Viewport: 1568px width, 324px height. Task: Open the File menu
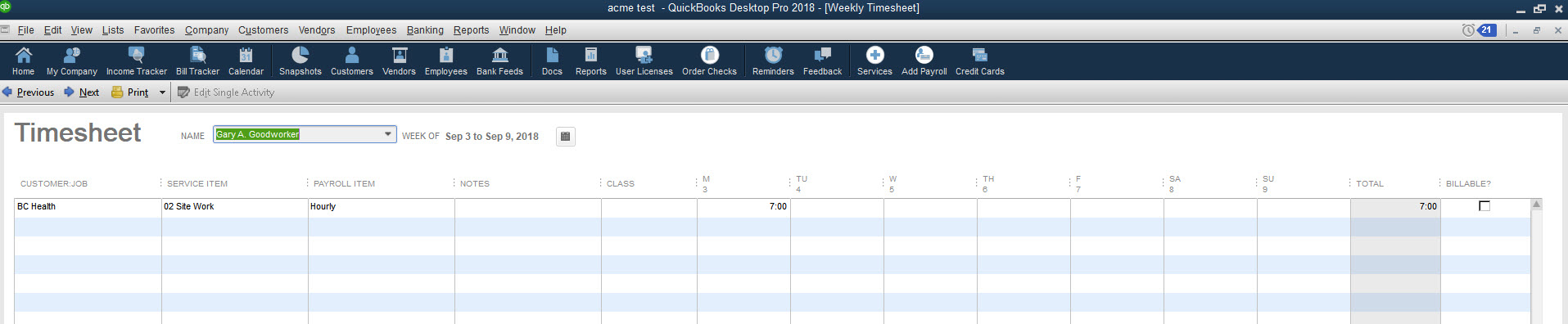[x=26, y=30]
